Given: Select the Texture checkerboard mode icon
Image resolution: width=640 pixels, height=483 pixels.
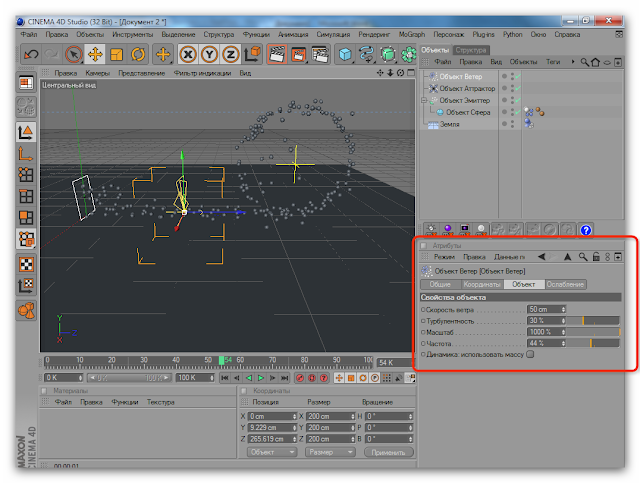Looking at the screenshot, I should 27,264.
